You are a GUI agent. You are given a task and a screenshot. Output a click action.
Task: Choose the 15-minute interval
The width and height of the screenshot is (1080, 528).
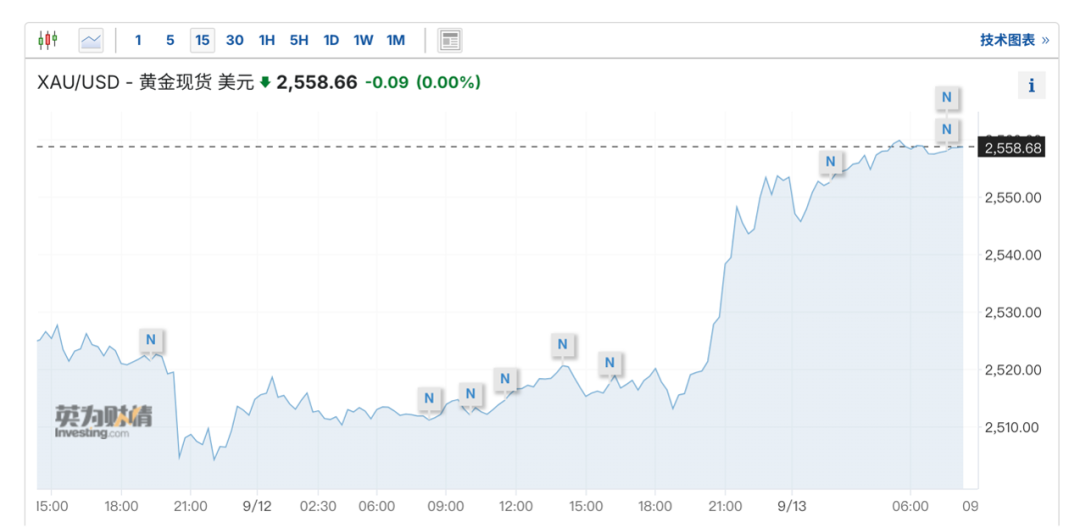tap(203, 40)
